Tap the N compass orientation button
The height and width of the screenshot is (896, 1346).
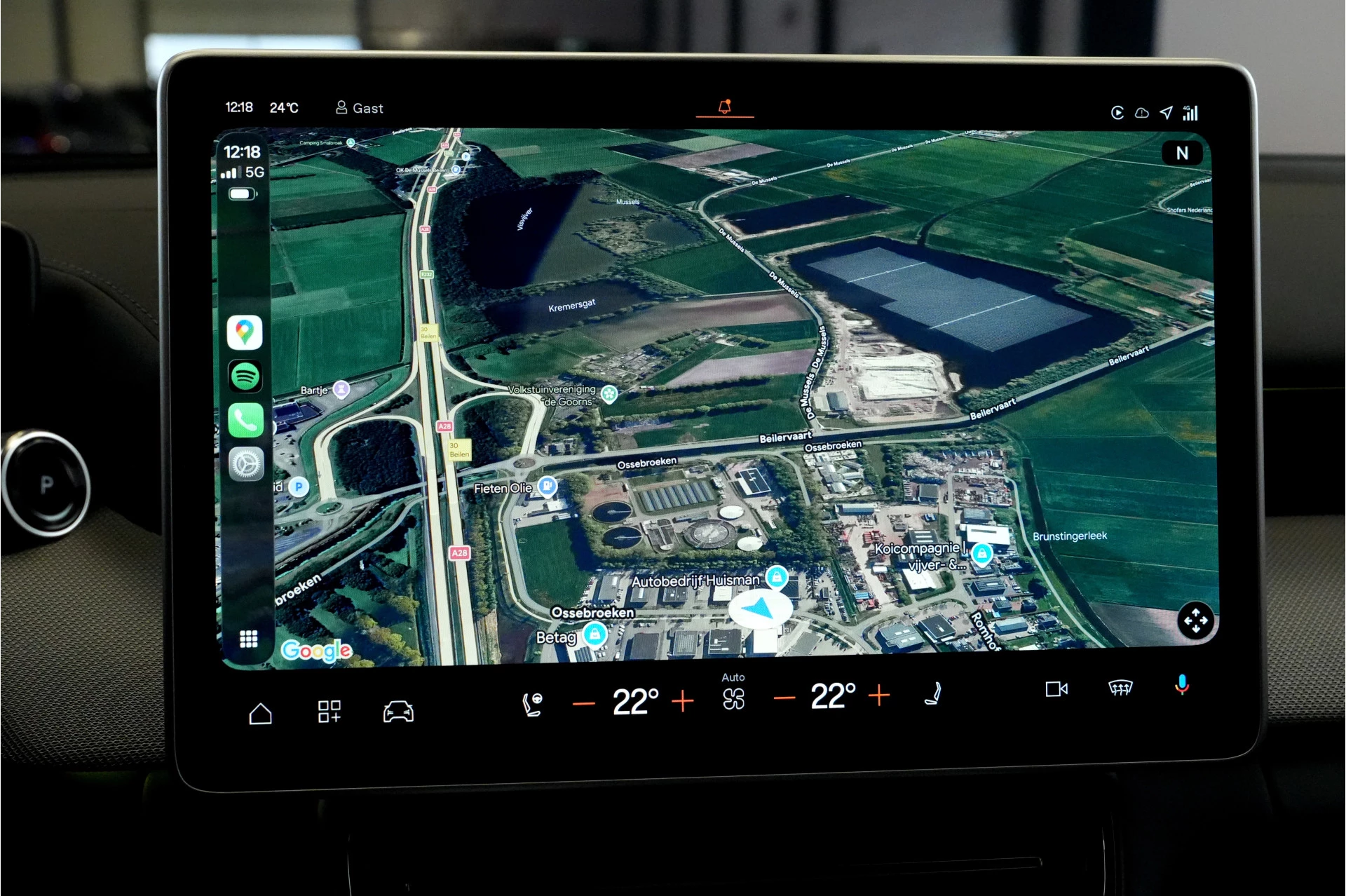tap(1182, 153)
